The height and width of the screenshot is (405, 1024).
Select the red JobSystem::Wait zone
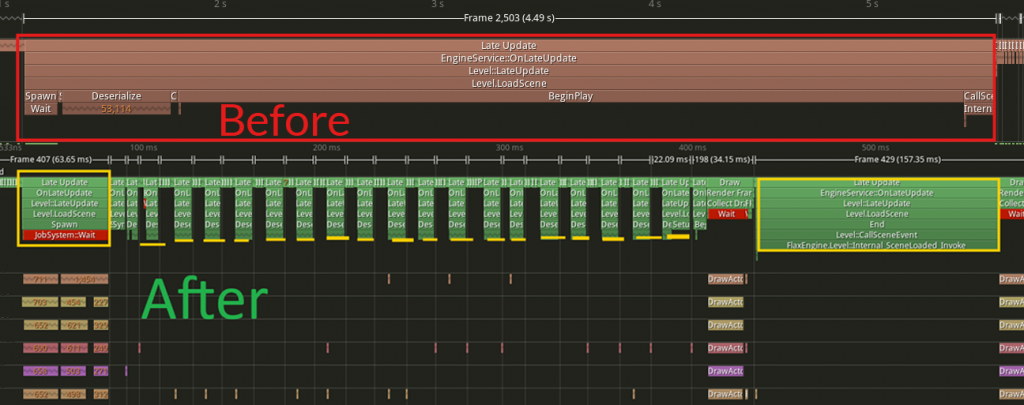(x=64, y=236)
